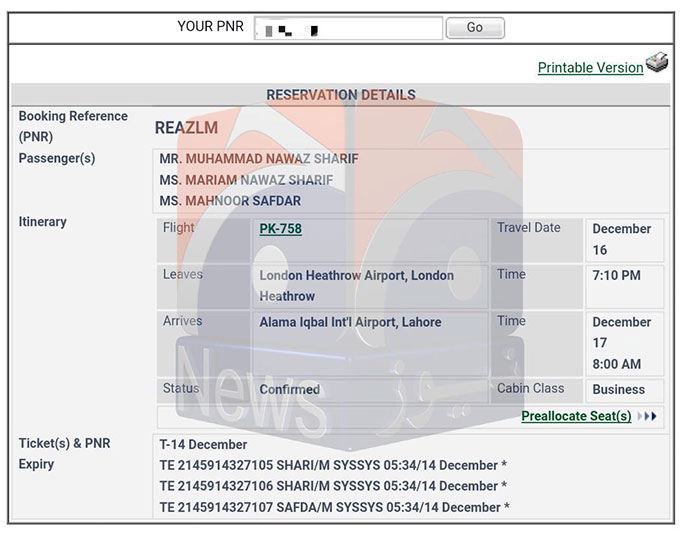Click the Flight label cell

[x=203, y=240]
